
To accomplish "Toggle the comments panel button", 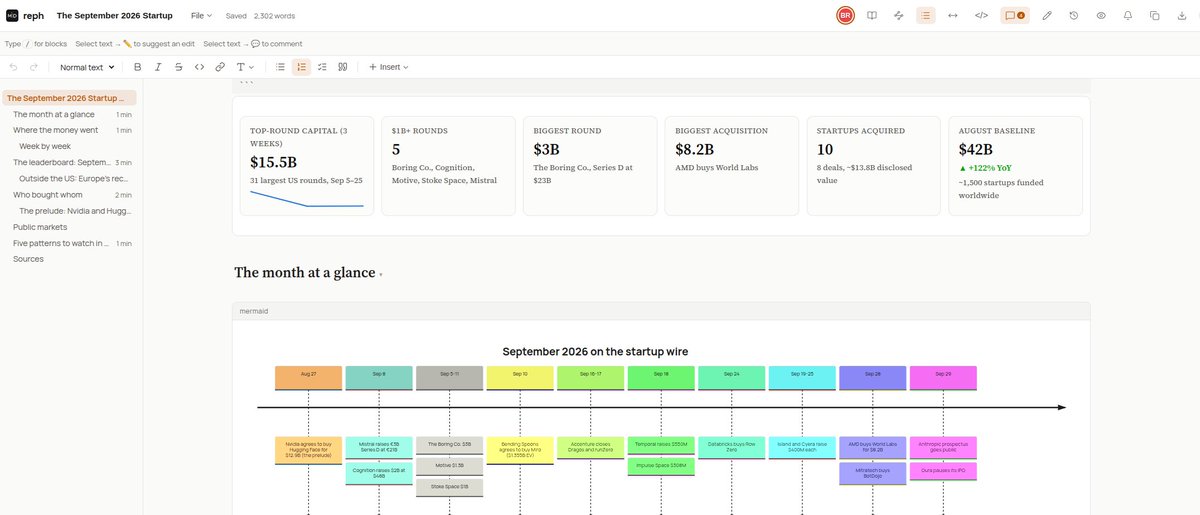I will (1015, 16).
